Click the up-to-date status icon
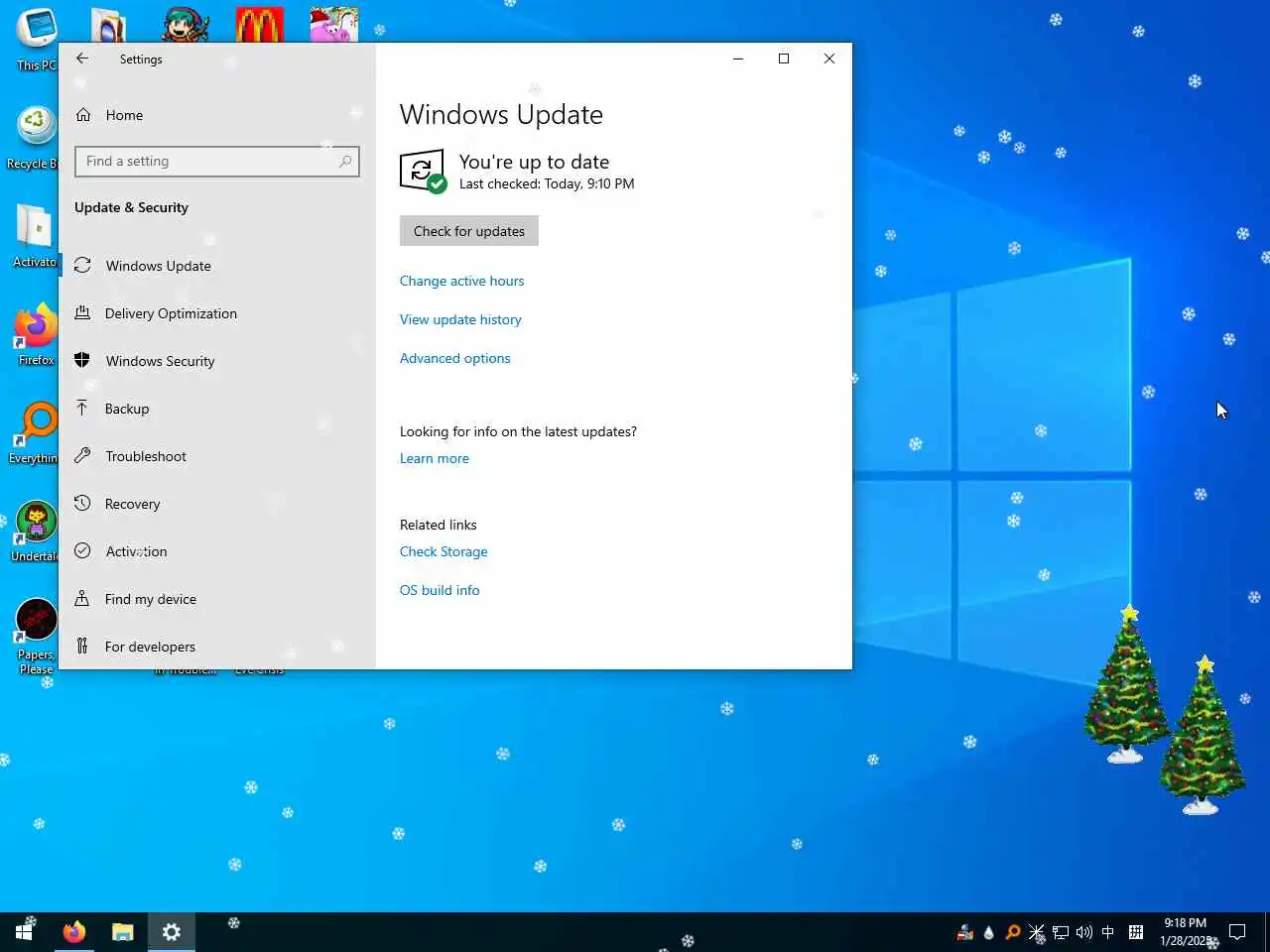Viewport: 1270px width, 952px height. tap(423, 172)
